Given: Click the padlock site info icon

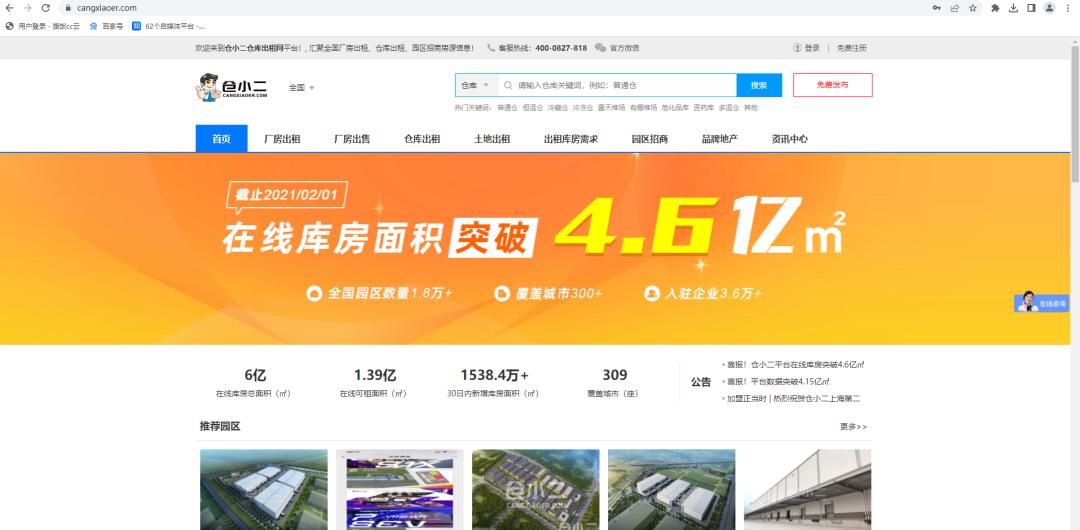Looking at the screenshot, I should [68, 8].
